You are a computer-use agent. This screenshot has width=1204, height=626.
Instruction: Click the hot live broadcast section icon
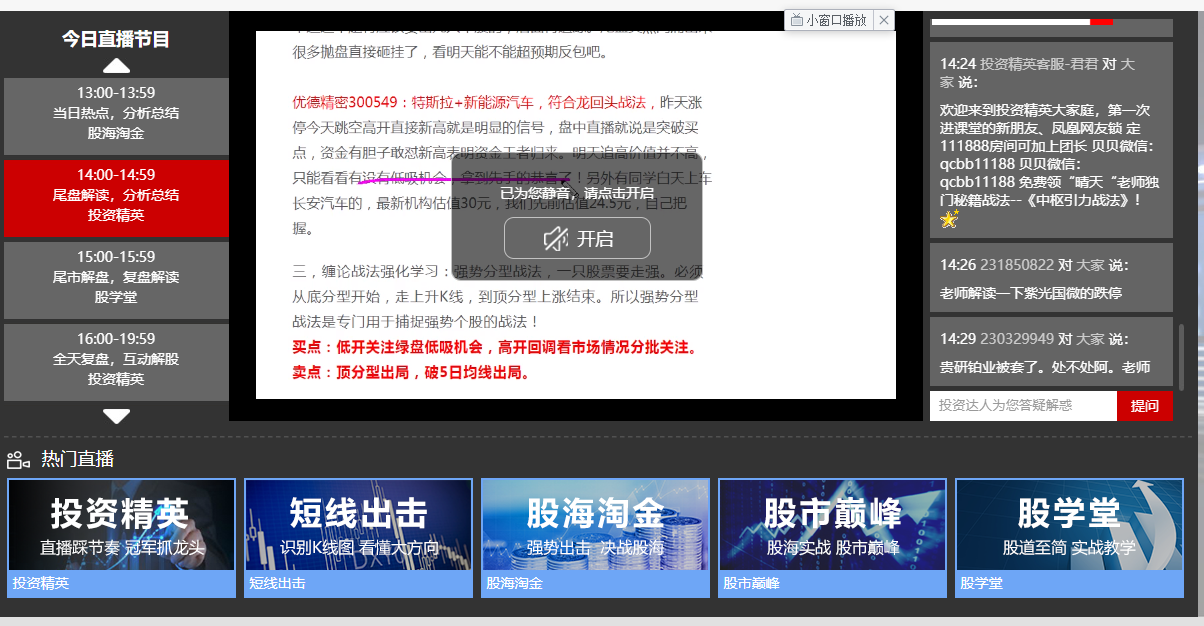18,460
